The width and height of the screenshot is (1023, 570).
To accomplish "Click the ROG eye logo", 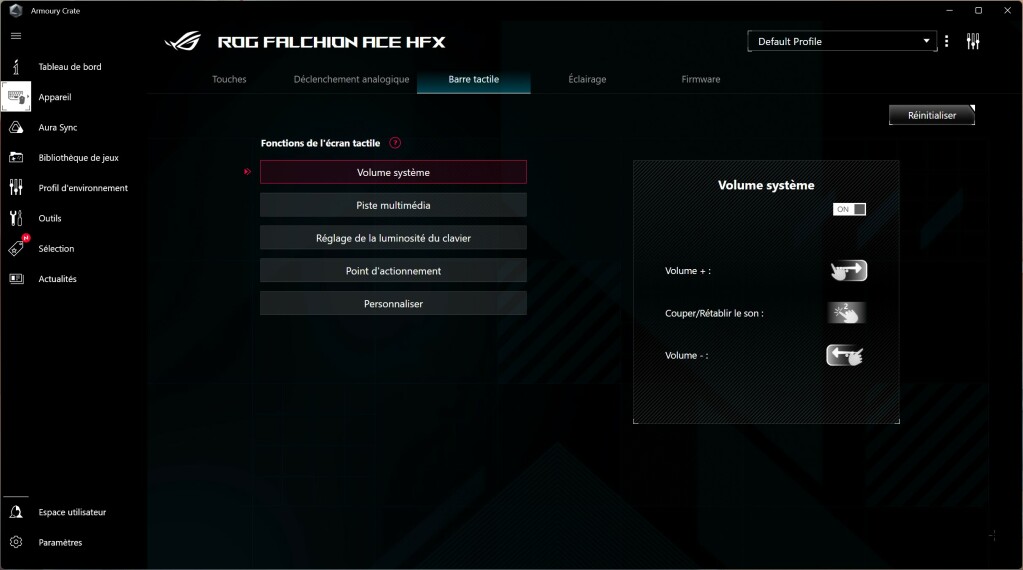I will [183, 42].
